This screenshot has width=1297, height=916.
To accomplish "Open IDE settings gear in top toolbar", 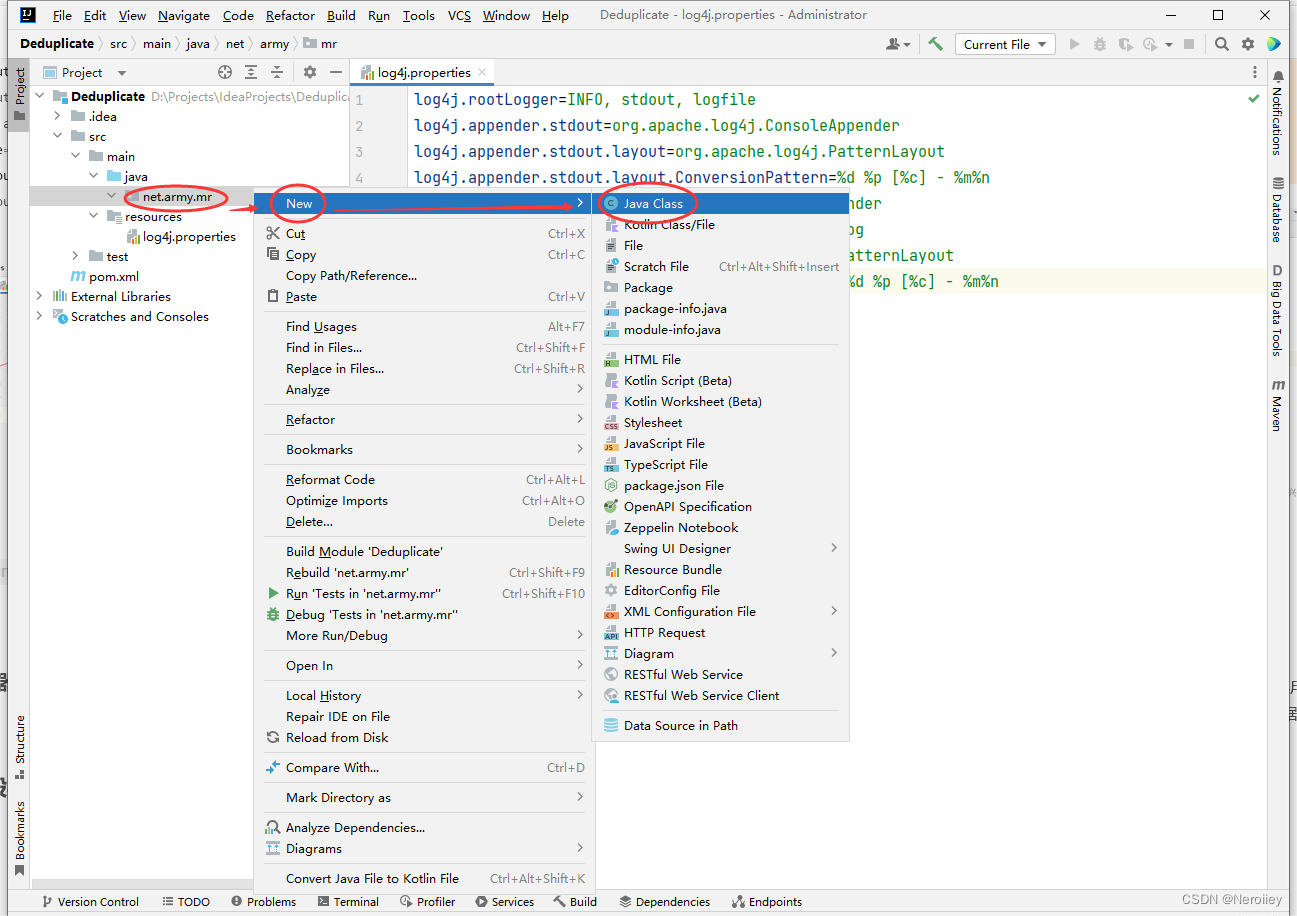I will coord(1248,44).
